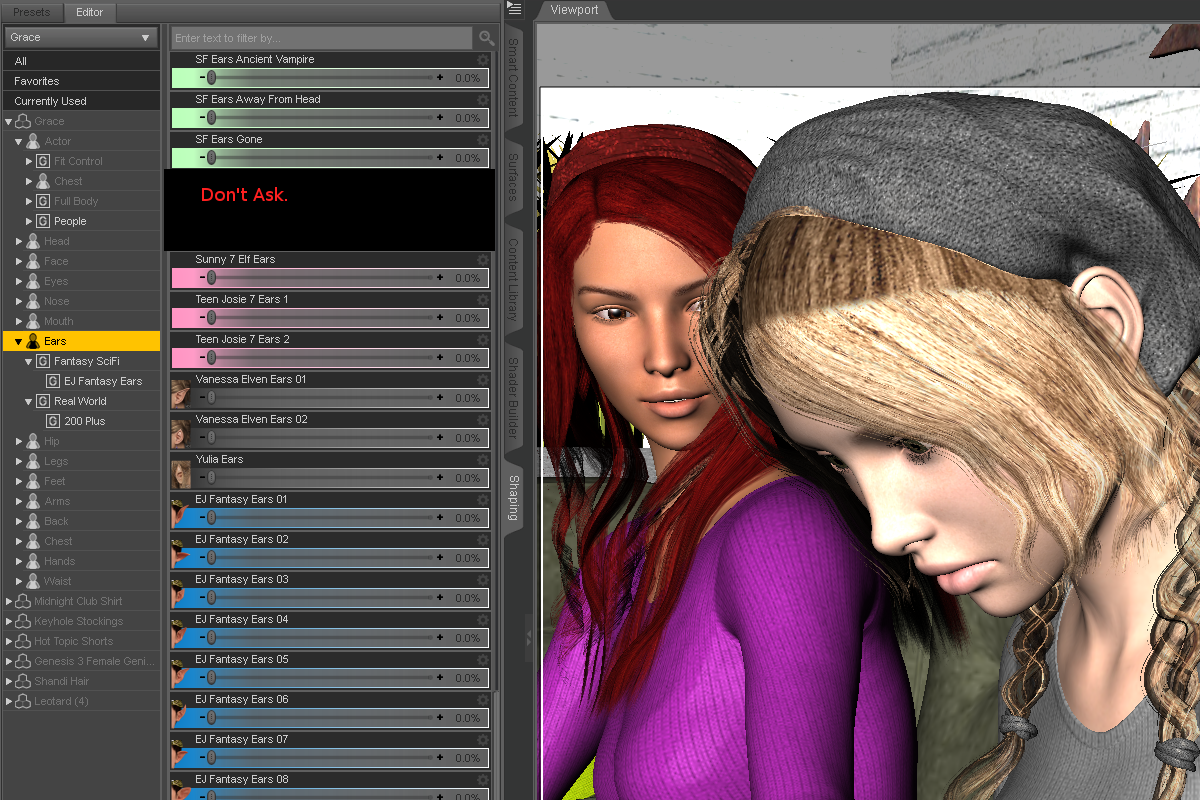Image resolution: width=1200 pixels, height=800 pixels.
Task: Click minus on EJ Fantasy Ears 02 slider
Action: [202, 557]
